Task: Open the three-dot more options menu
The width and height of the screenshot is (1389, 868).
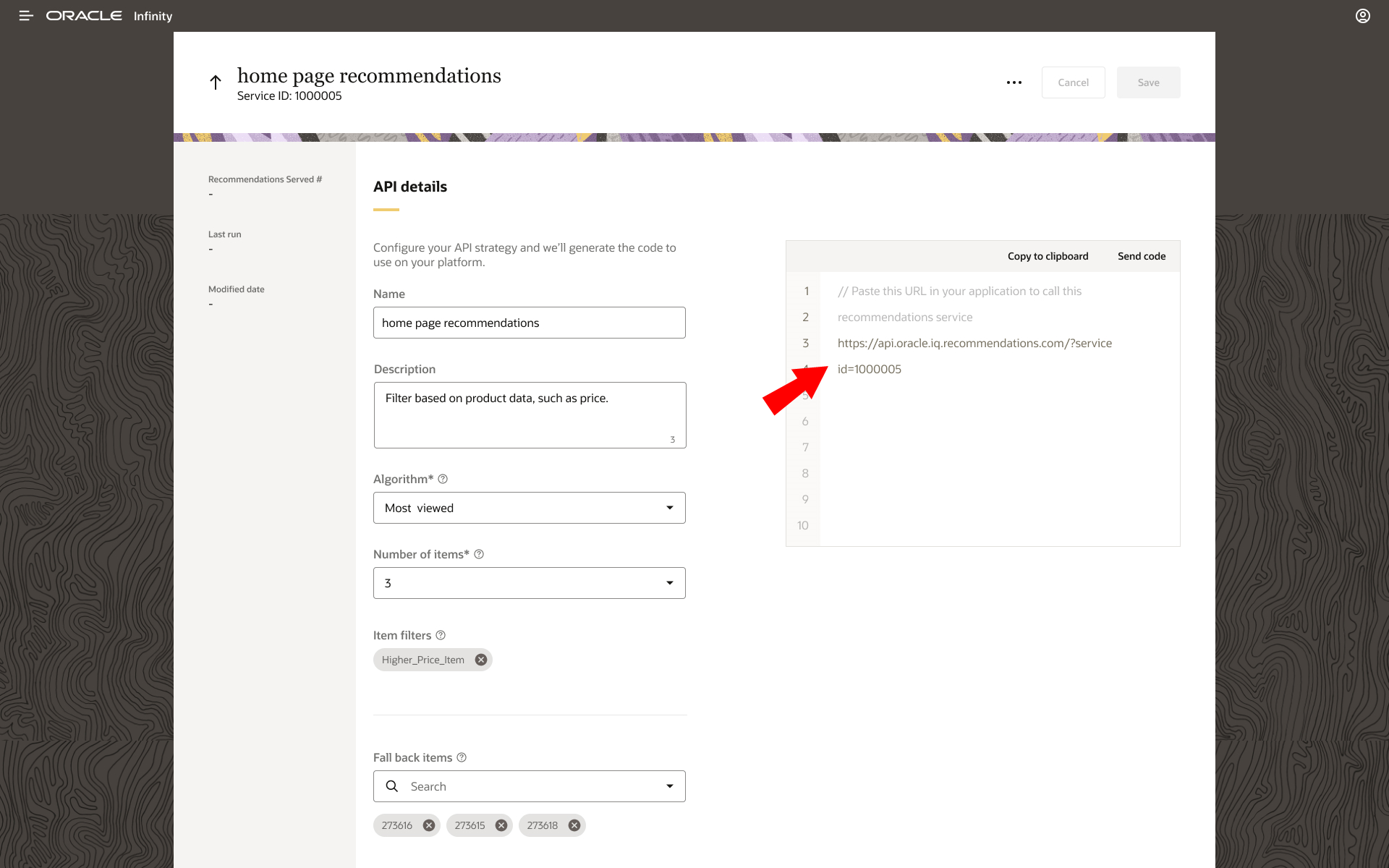Action: coord(1014,82)
